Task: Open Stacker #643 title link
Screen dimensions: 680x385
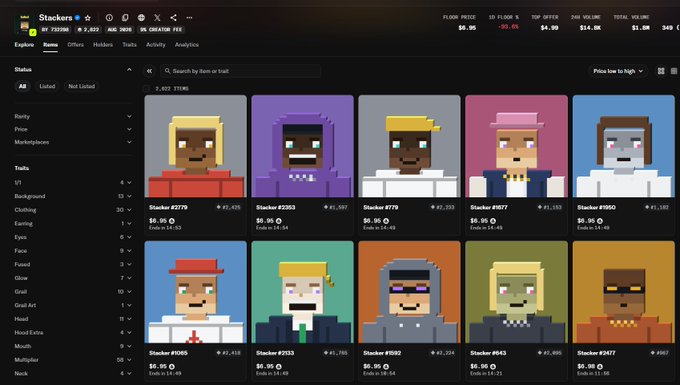Action: coord(487,353)
